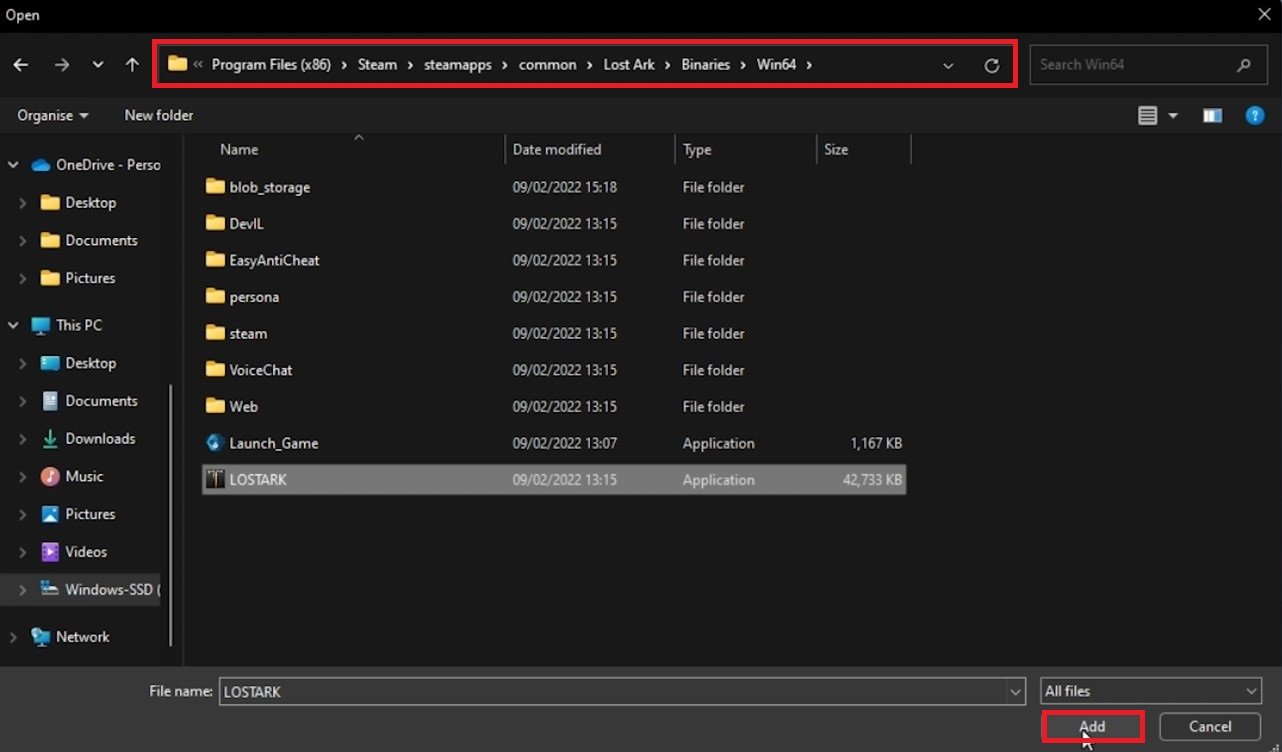Click the Cancel button
The height and width of the screenshot is (752, 1282).
tap(1210, 727)
